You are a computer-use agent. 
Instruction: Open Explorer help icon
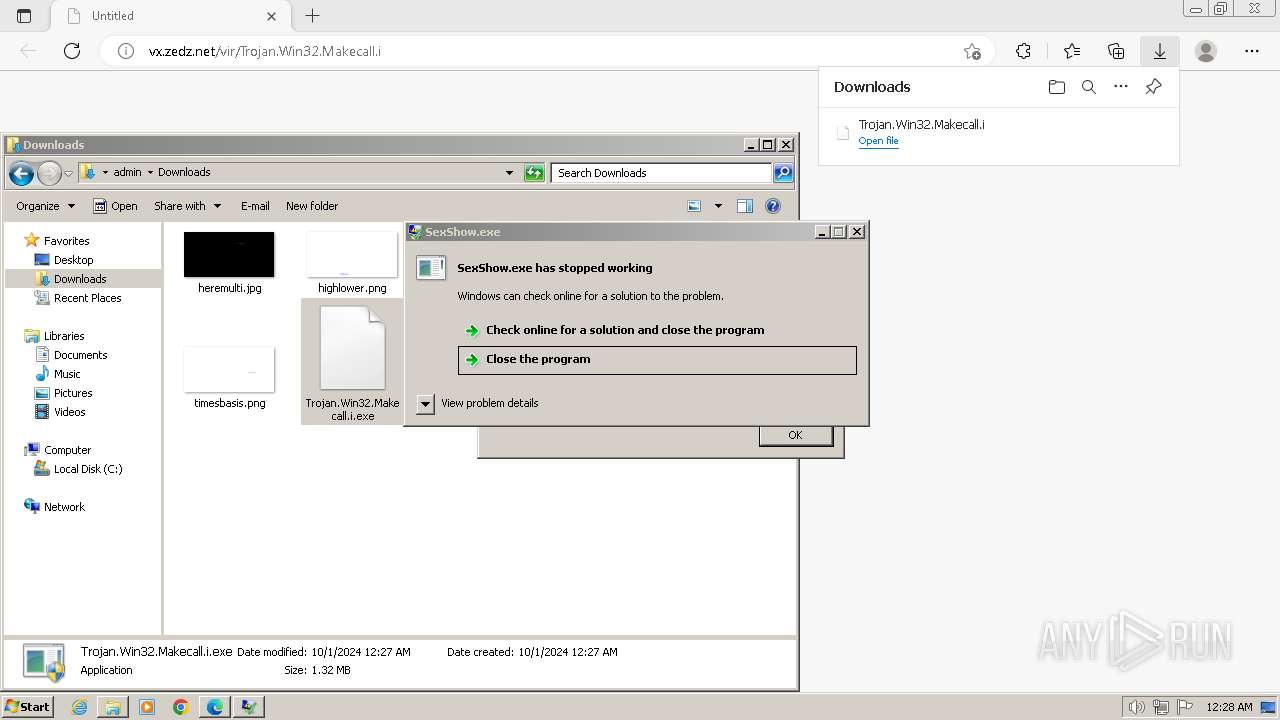773,206
